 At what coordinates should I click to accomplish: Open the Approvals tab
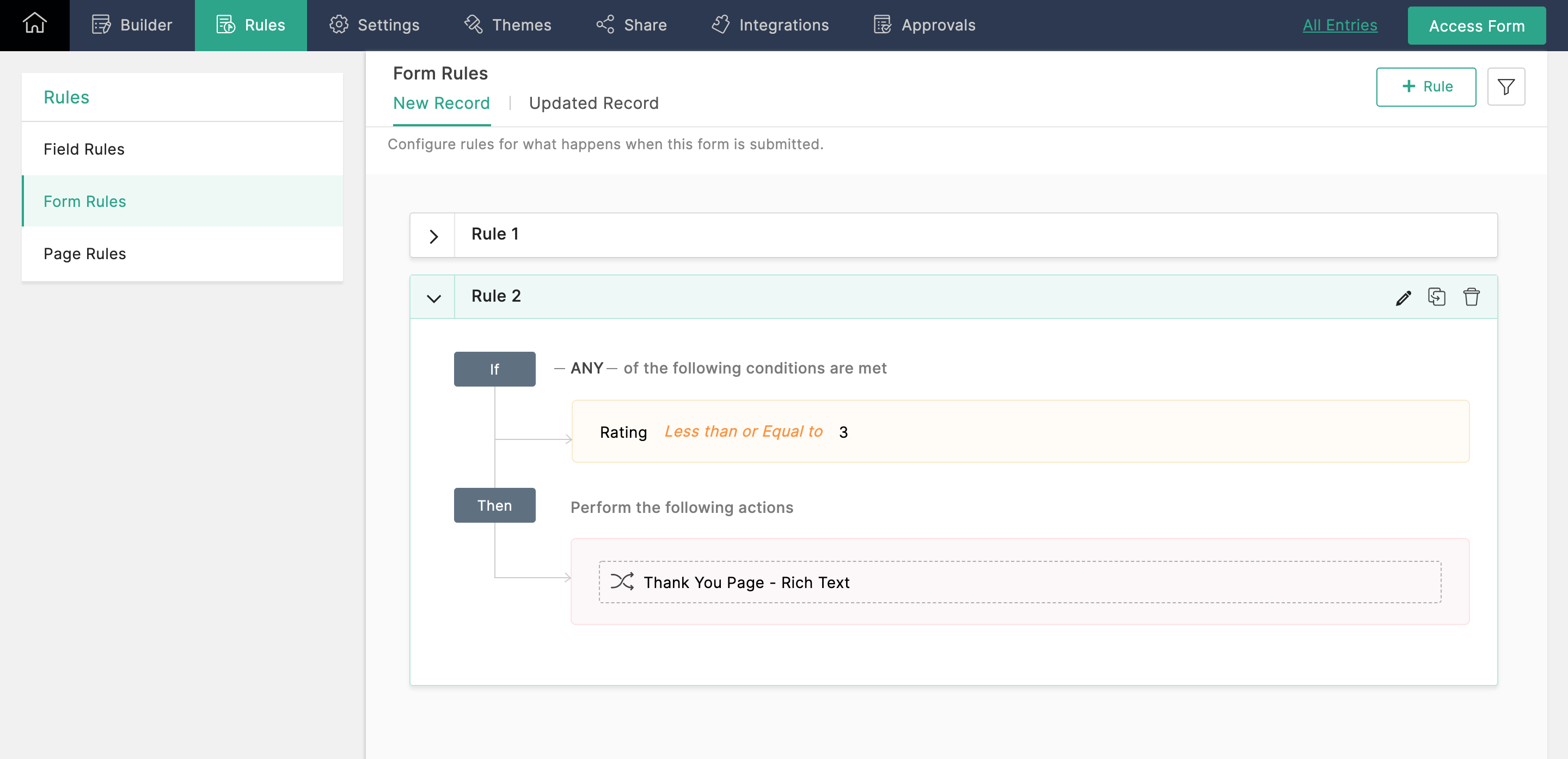924,25
